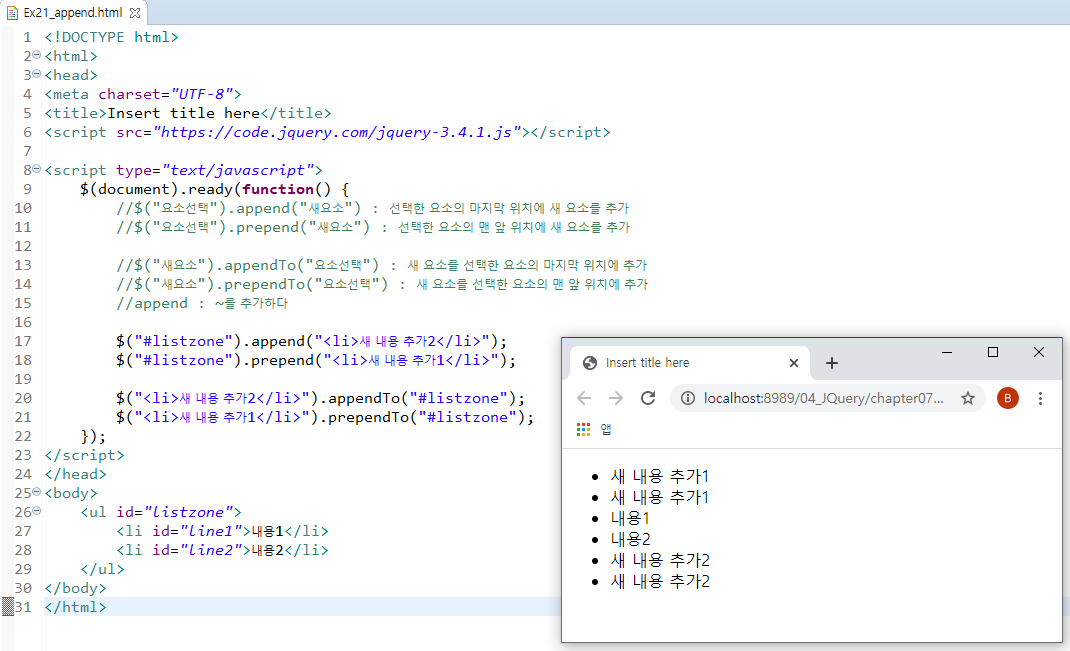Screen dimensions: 1070x651
Task: Collapse the html tag fold on line 2
Action: pyautogui.click(x=37, y=55)
